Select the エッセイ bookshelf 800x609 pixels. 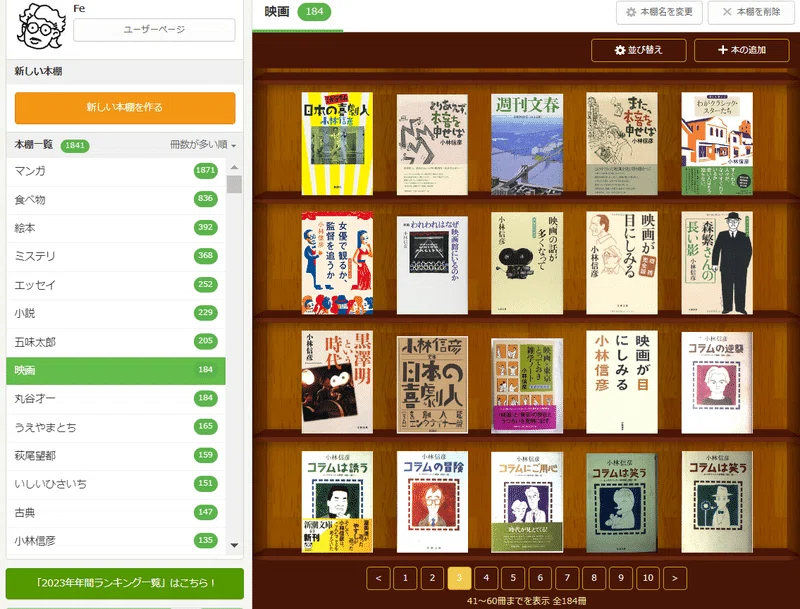pyautogui.click(x=116, y=285)
